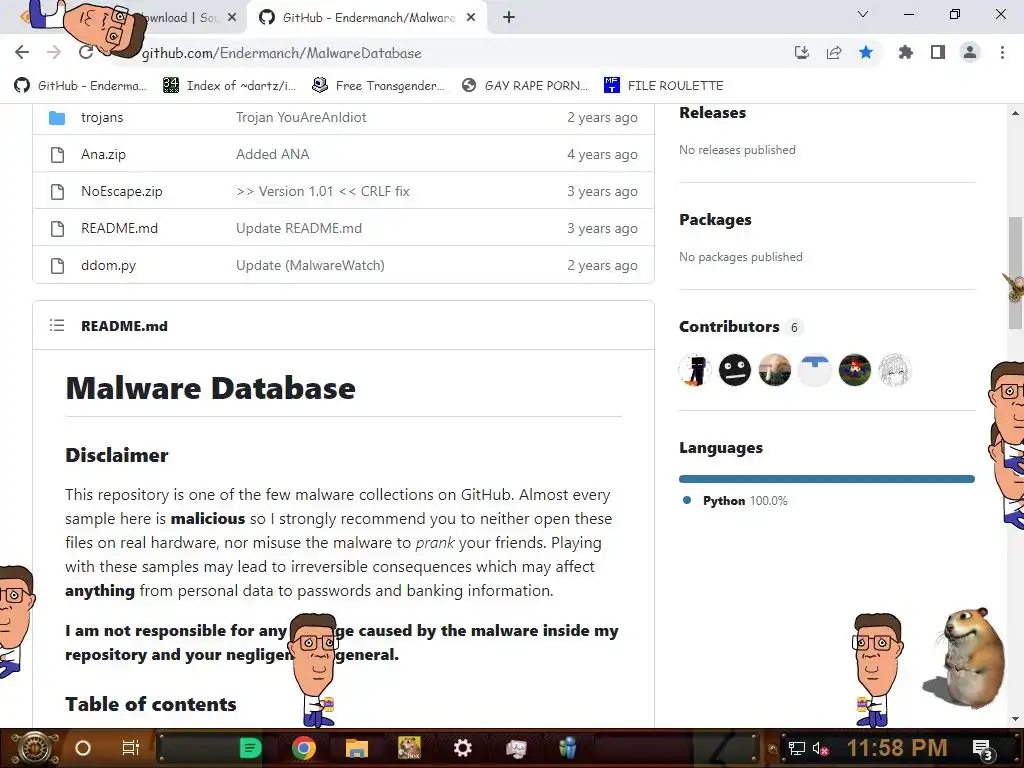Image resolution: width=1024 pixels, height=768 pixels.
Task: Open the green notes app on taskbar
Action: (250, 748)
